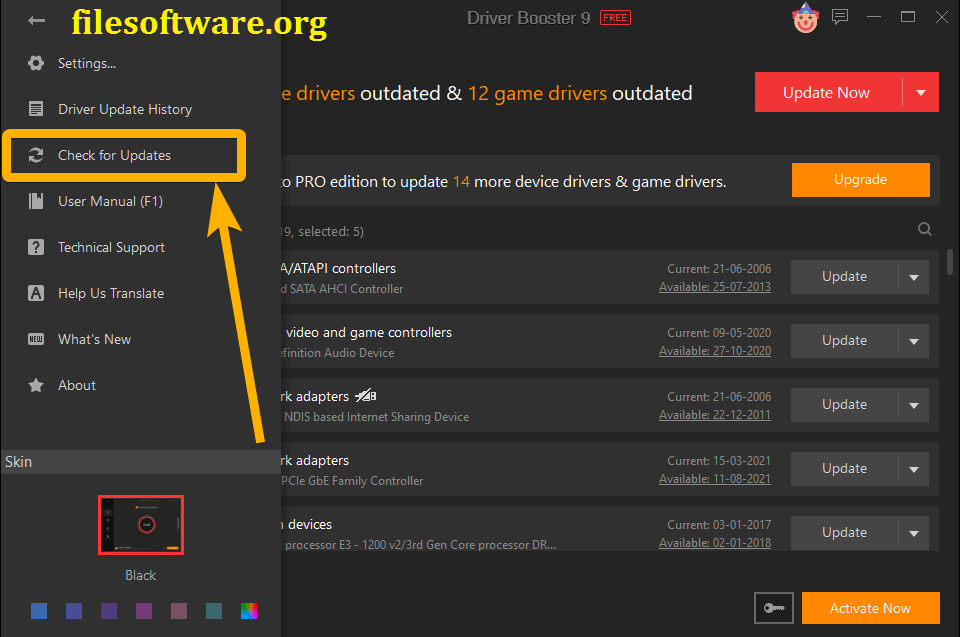
Task: Click the back arrow icon
Action: click(37, 21)
